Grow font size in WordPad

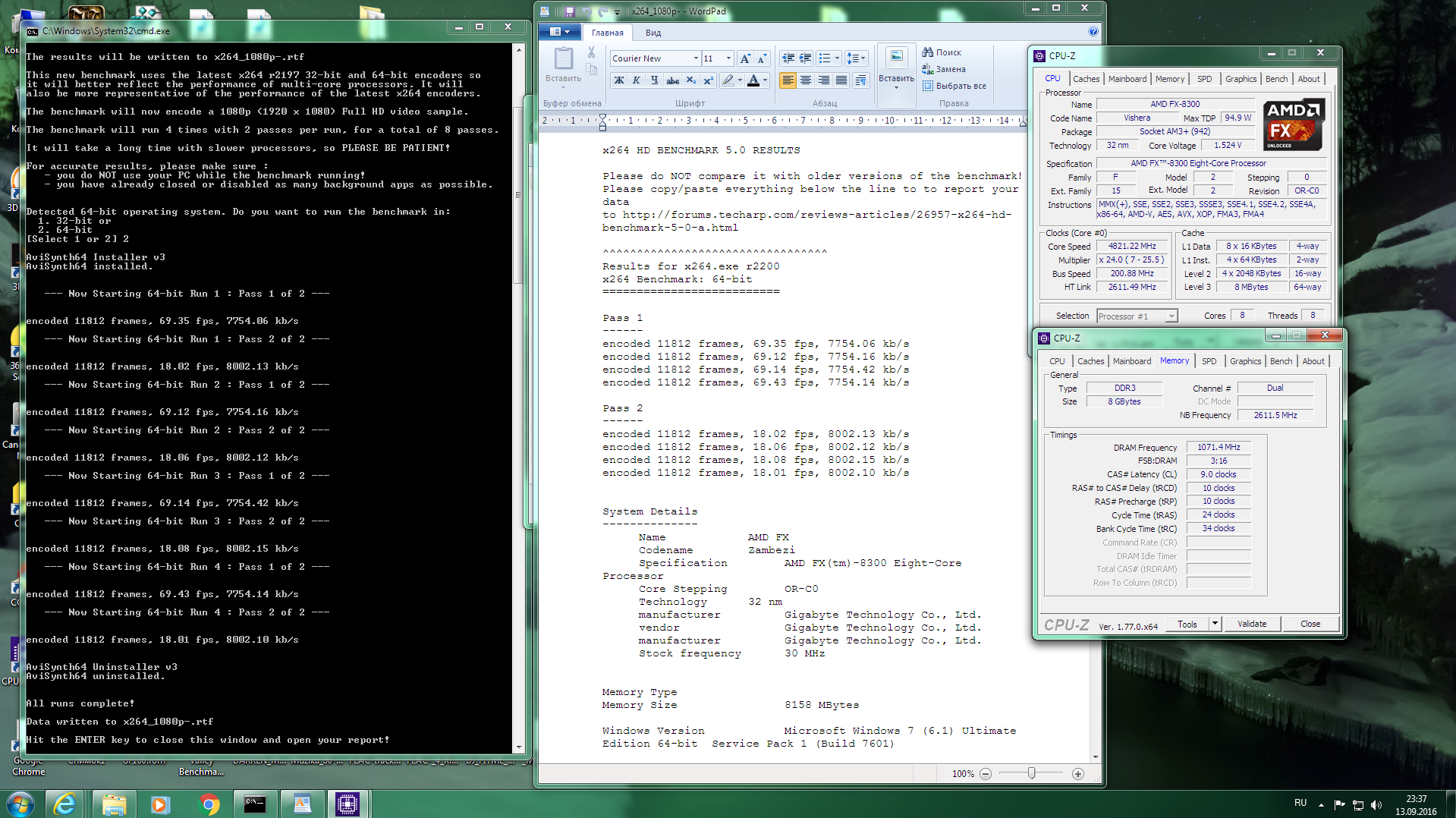[745, 58]
